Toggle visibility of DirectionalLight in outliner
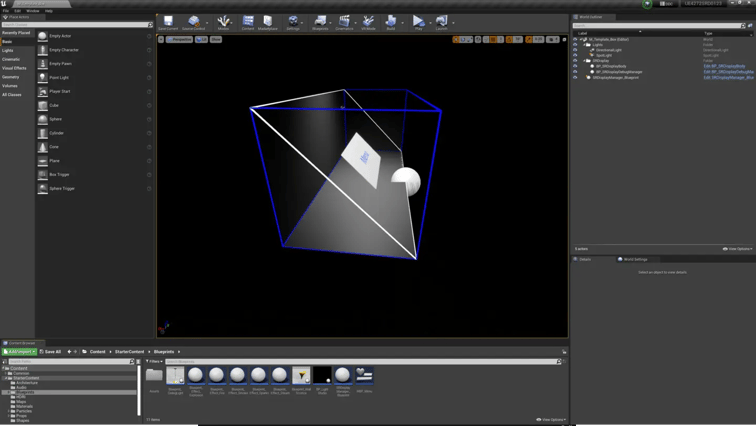This screenshot has height=426, width=756. point(575,50)
